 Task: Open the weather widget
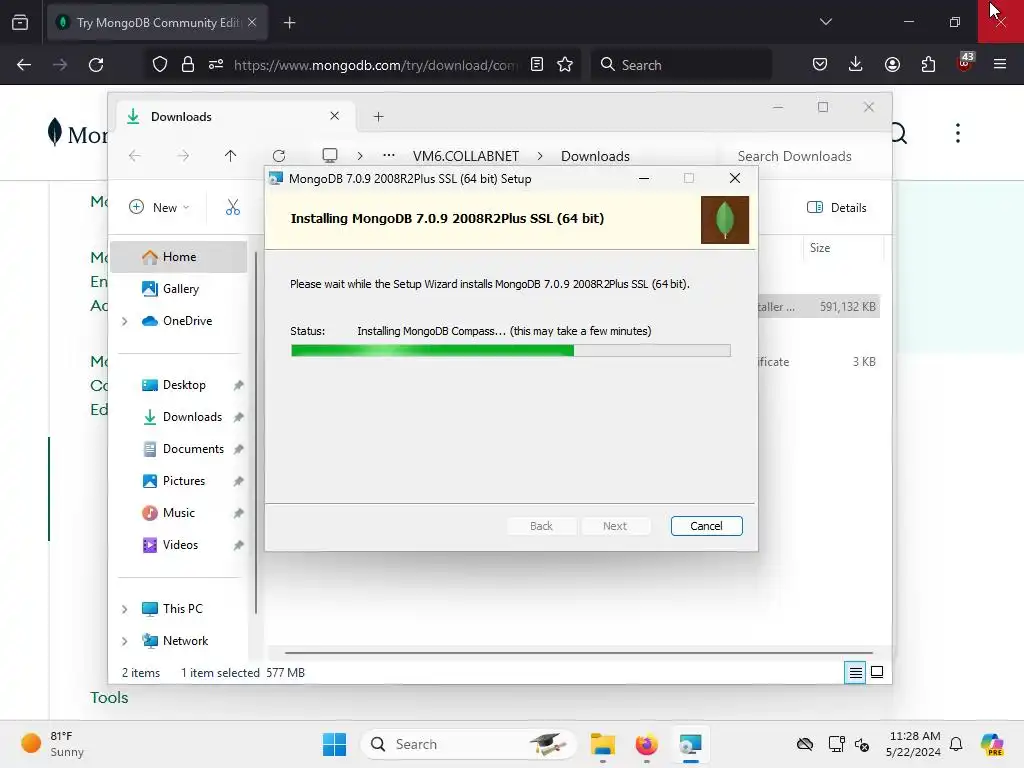point(52,744)
